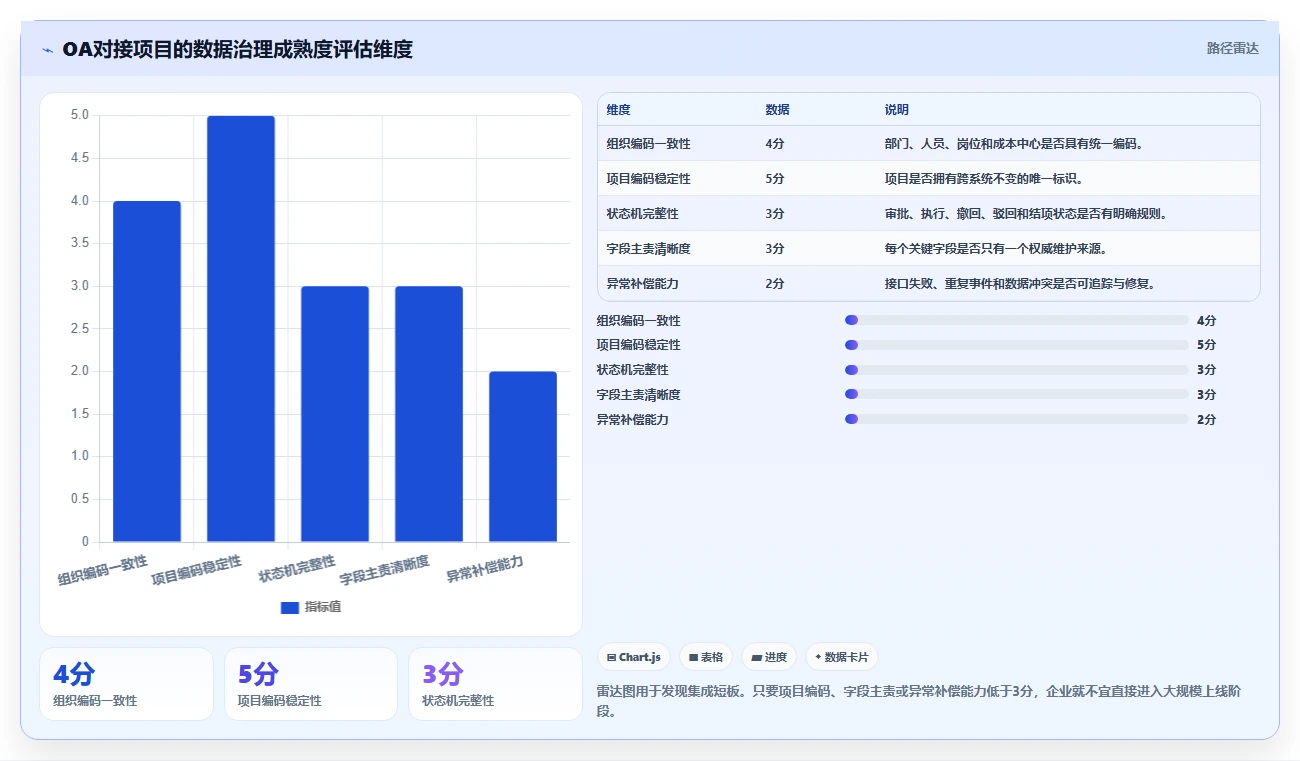
Task: Select table cell 项目编码稳定性
Action: click(648, 179)
